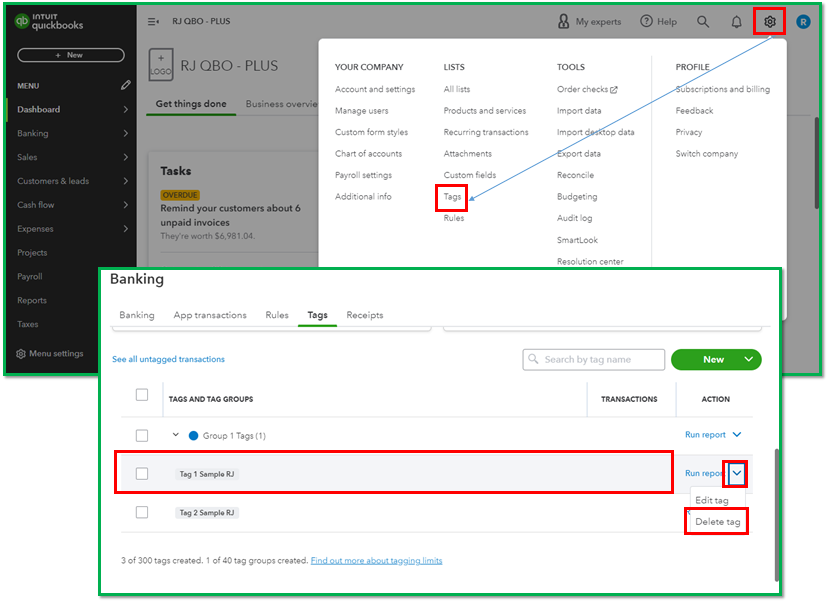Open the Settings gear icon
Viewport: 828px width, 601px height.
tap(769, 21)
